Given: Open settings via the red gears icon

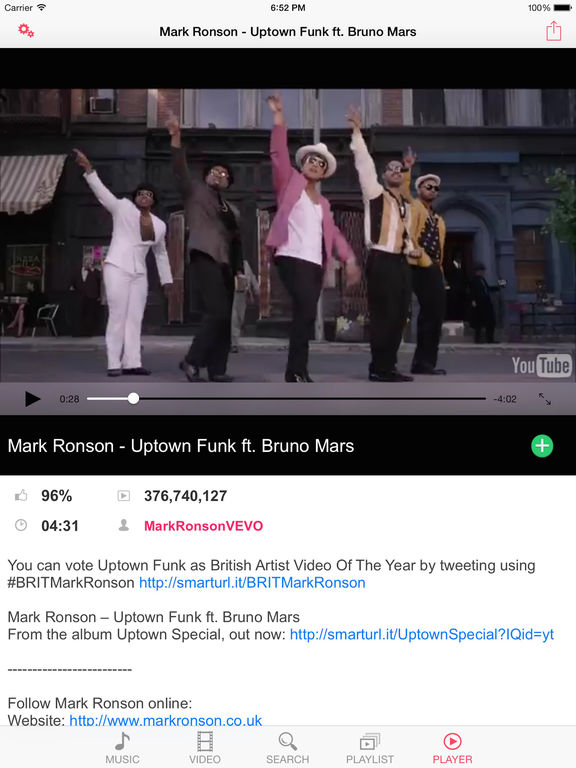Looking at the screenshot, I should [x=26, y=31].
